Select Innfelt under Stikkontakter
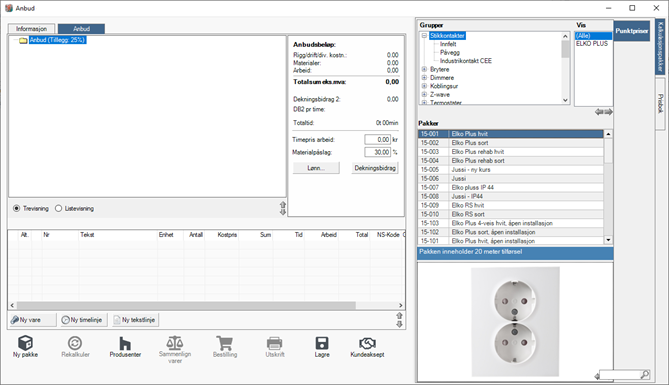The width and height of the screenshot is (669, 385). coord(448,44)
